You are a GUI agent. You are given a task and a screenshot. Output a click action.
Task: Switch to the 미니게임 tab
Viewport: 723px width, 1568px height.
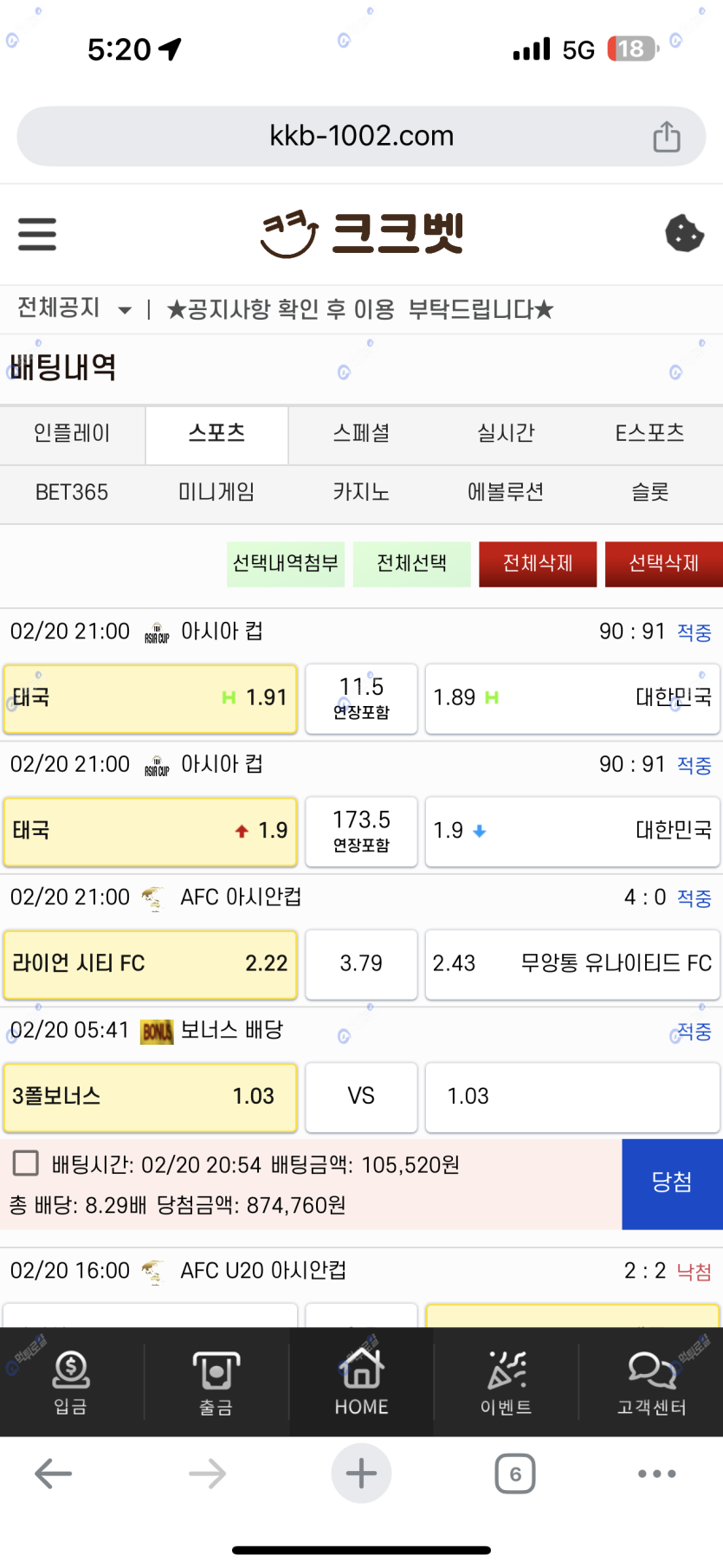[216, 492]
